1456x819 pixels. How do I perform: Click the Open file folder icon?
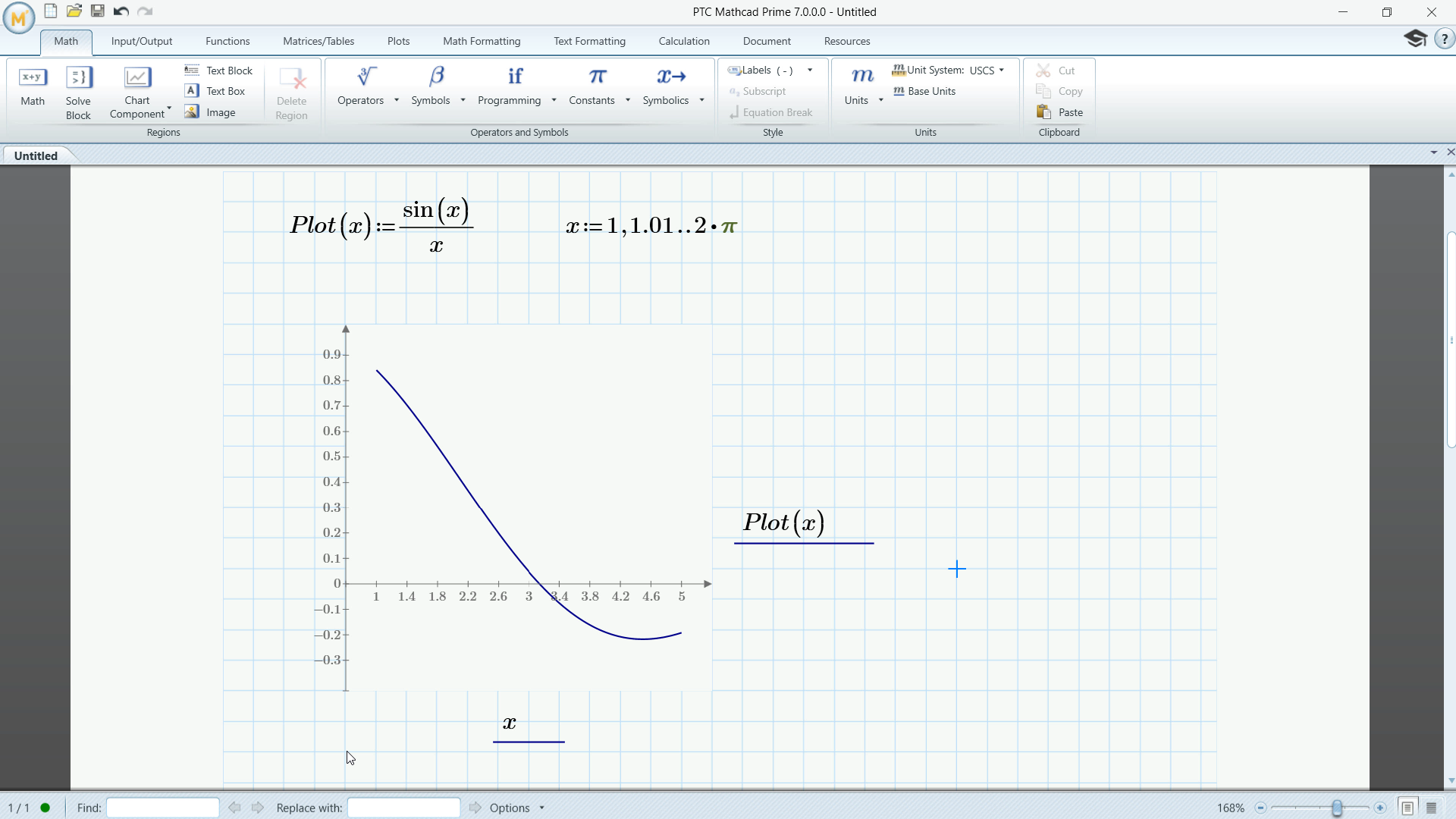[x=74, y=11]
